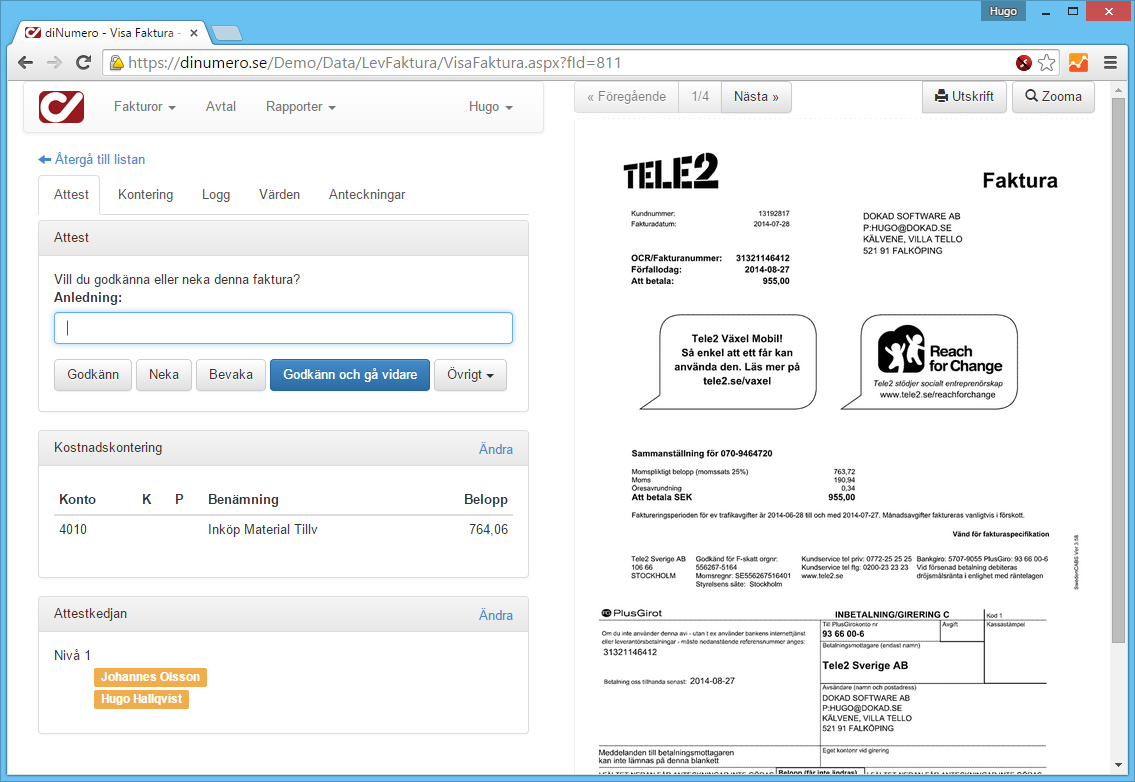Open the orange chart extension icon
This screenshot has width=1135, height=782.
coord(1079,63)
